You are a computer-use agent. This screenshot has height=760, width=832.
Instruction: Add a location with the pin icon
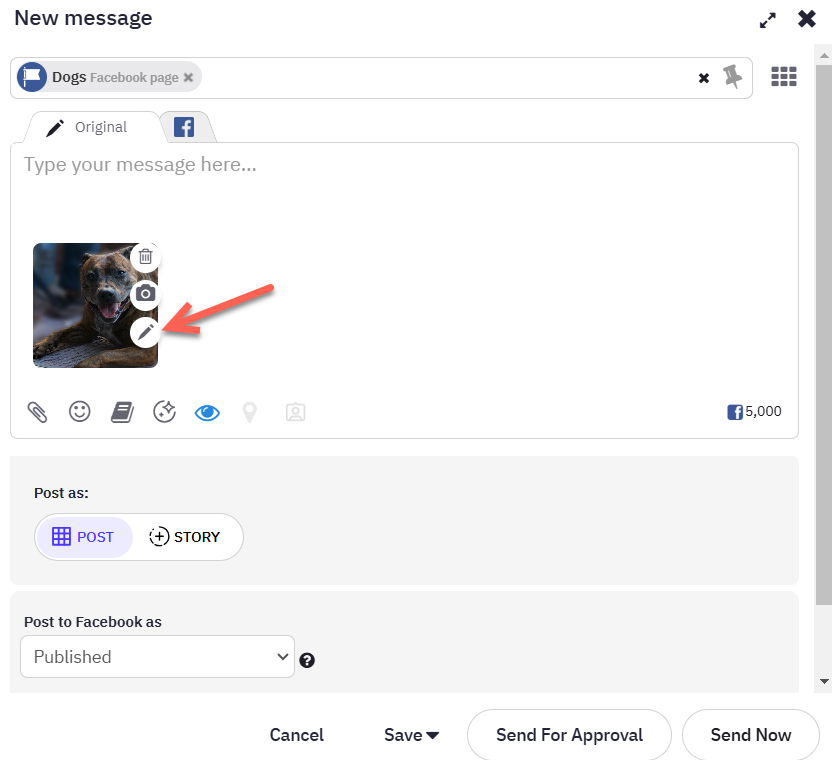pyautogui.click(x=249, y=412)
